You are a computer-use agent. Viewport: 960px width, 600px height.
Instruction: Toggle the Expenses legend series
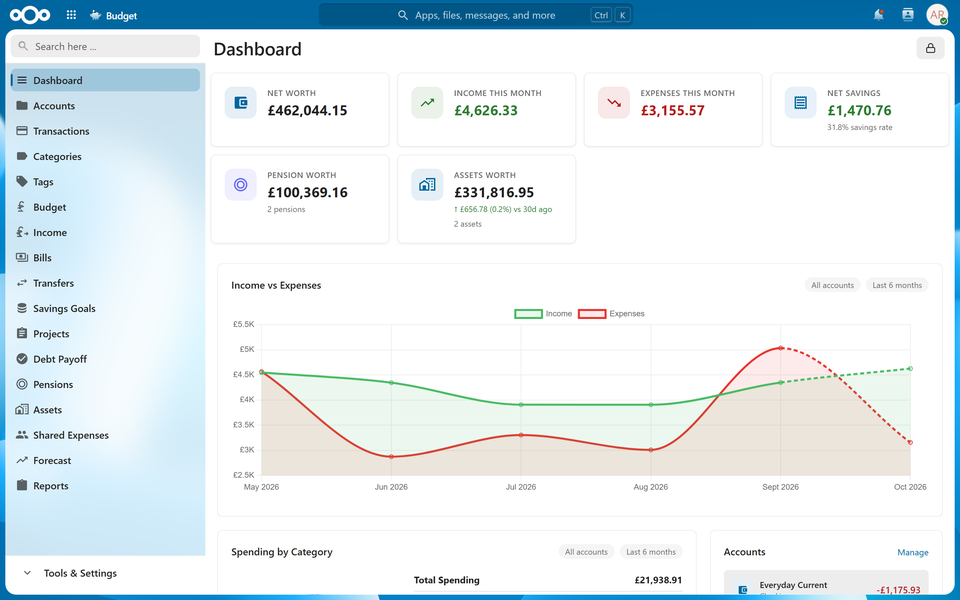point(611,313)
